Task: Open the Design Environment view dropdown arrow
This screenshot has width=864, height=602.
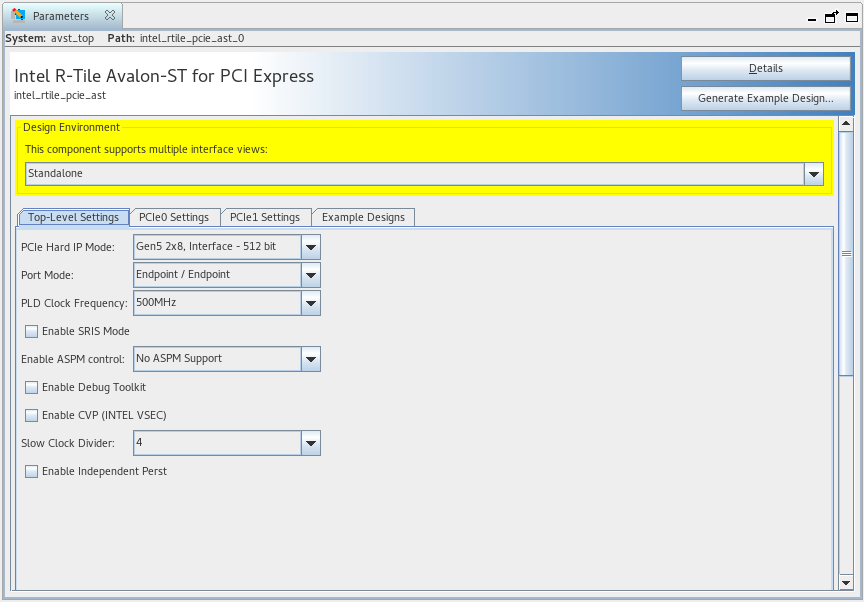Action: coord(813,174)
